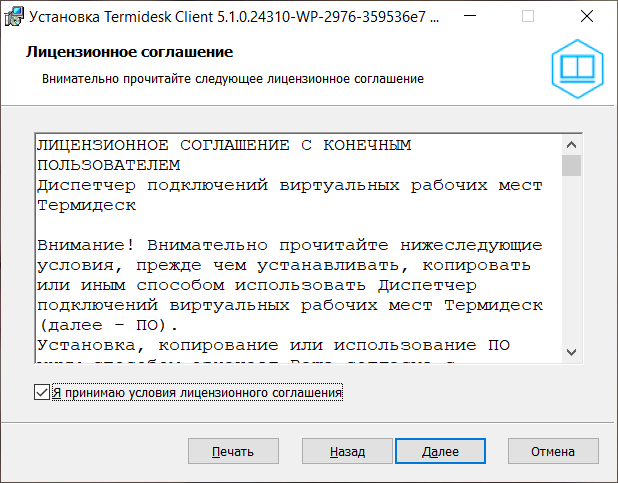
Task: Click the label "Я принимаю условия лицензионного соглашения"
Action: (197, 393)
